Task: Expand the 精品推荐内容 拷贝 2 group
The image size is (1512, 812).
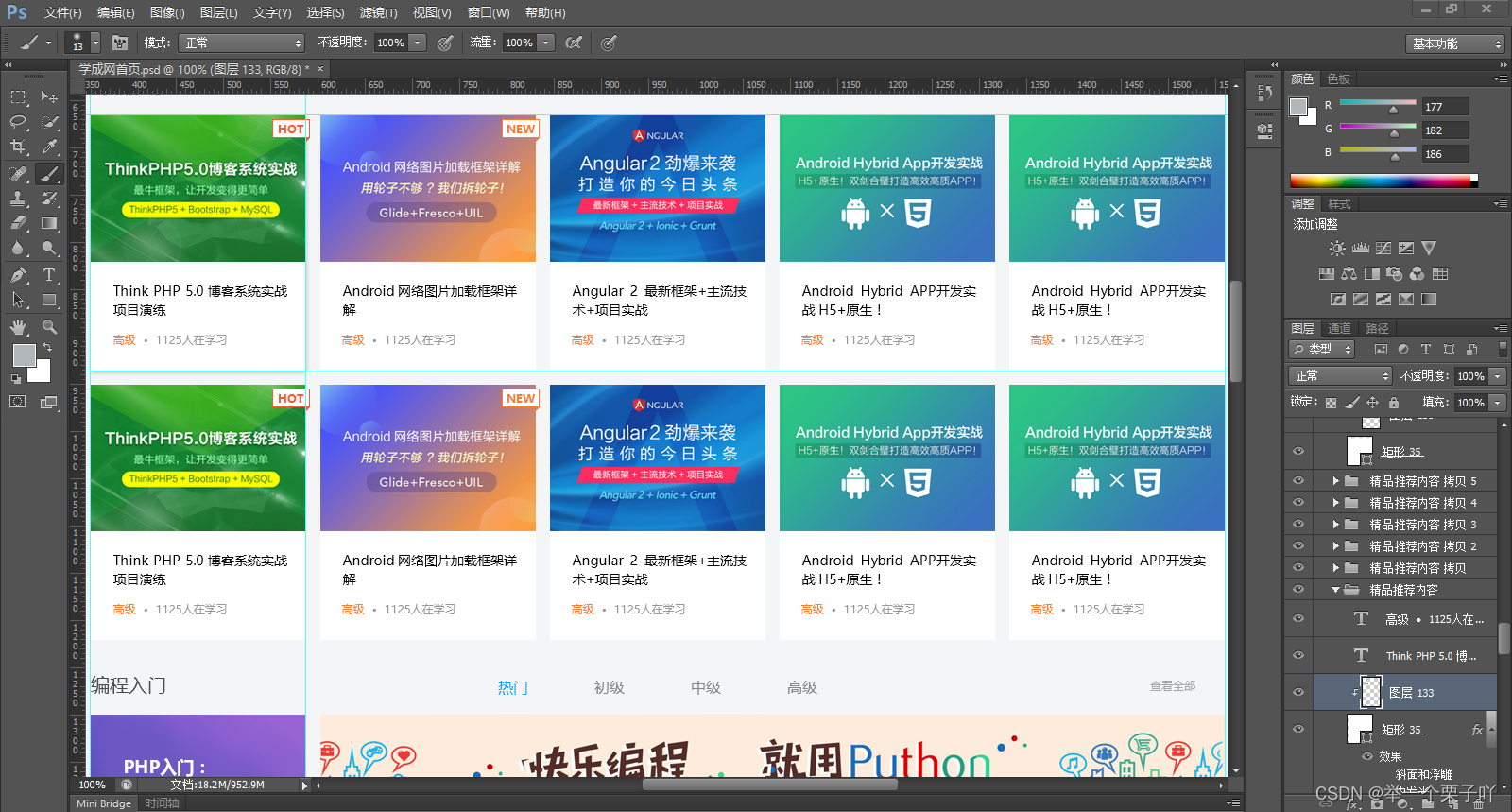Action: [1335, 545]
